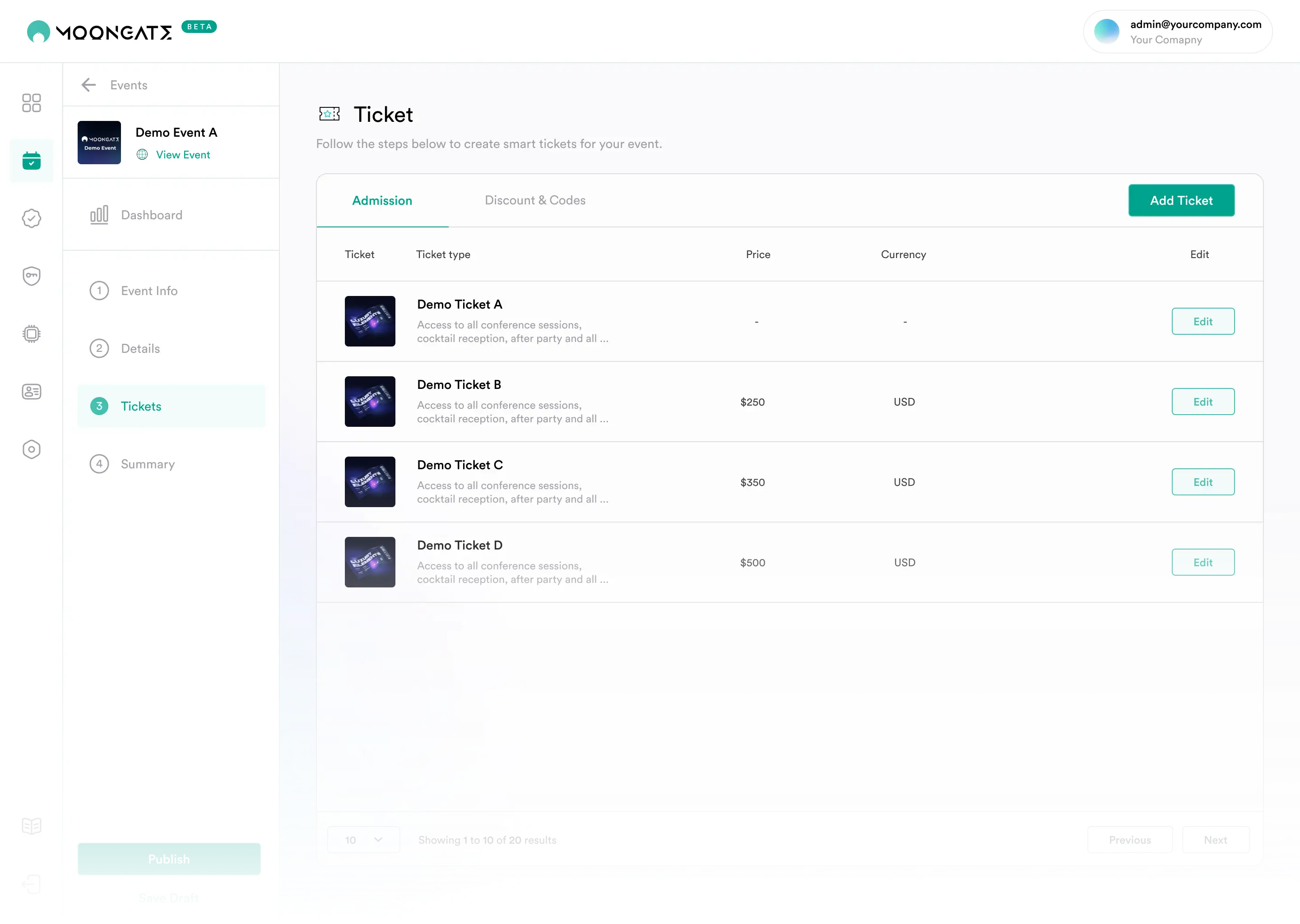Select the calendar events icon in left rail

point(31,161)
